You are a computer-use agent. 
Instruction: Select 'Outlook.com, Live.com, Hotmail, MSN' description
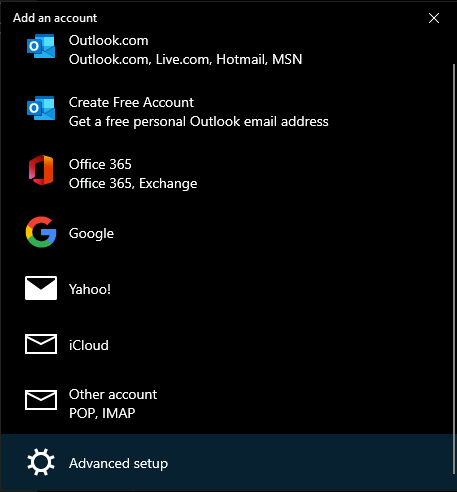185,60
